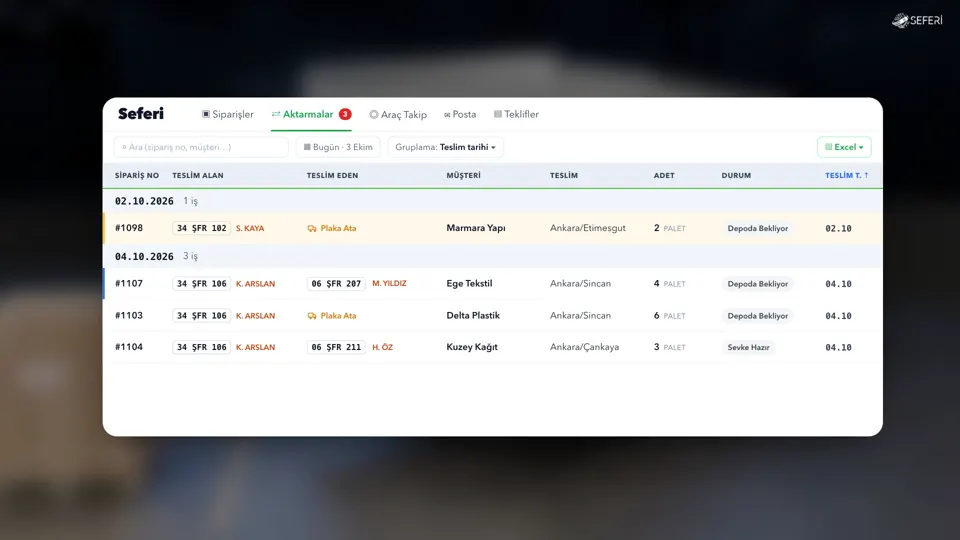
Task: Click driver name H. ÖZ
Action: point(383,347)
